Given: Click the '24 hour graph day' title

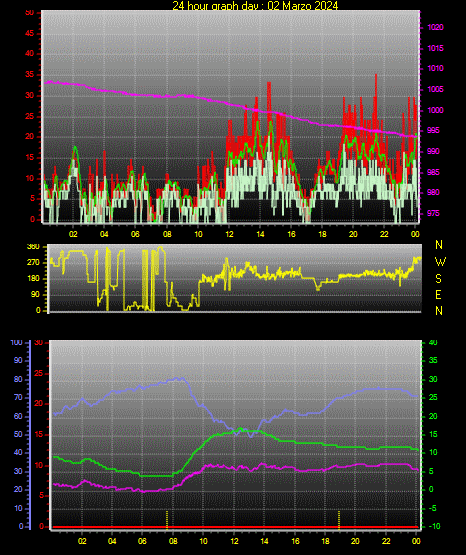Looking at the screenshot, I should coord(255,5).
